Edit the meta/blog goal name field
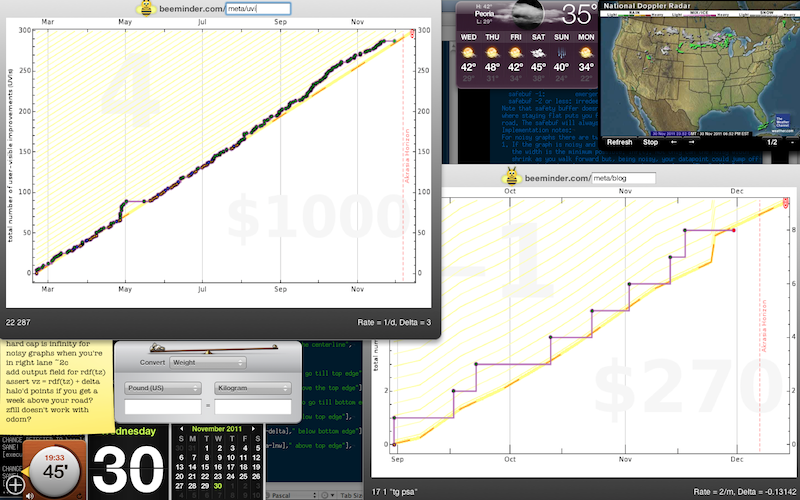Screen dimensions: 800x500 click(x=623, y=178)
